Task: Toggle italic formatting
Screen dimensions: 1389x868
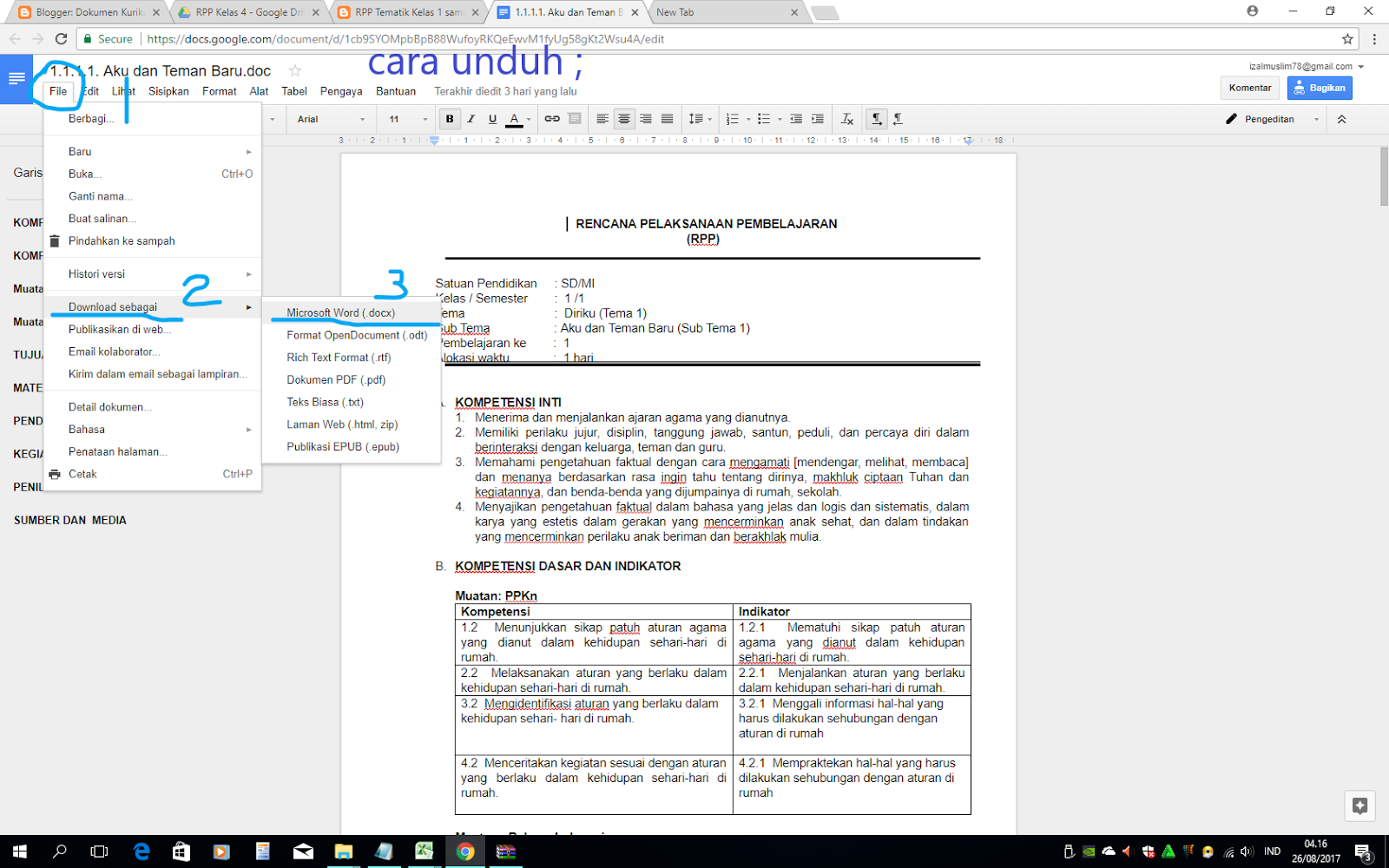Action: pyautogui.click(x=471, y=119)
